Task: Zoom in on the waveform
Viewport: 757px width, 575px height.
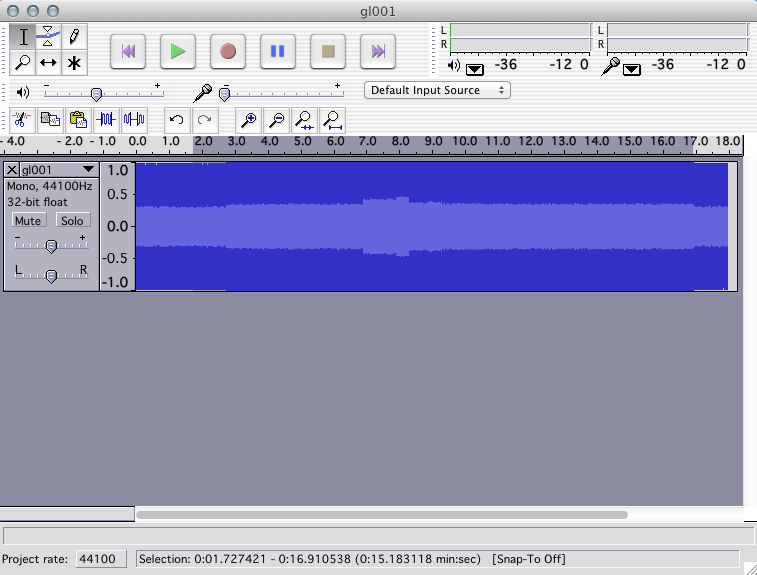Action: pos(249,120)
